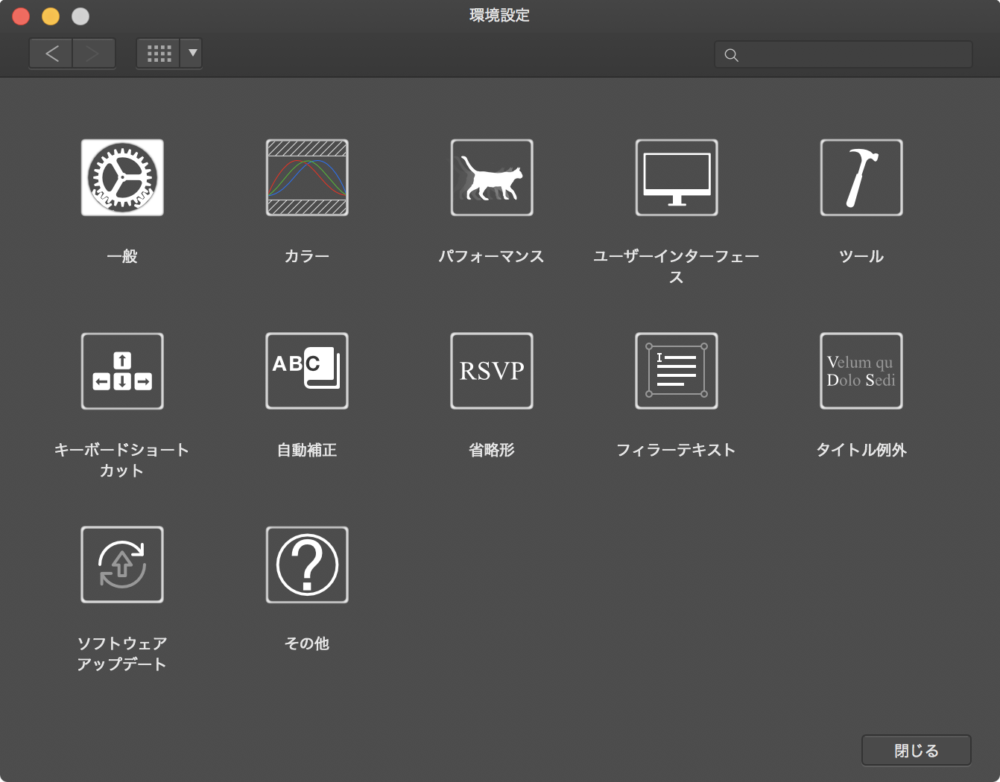This screenshot has width=1000, height=782.
Task: Show all preference panes via grid view button
Action: click(x=159, y=53)
